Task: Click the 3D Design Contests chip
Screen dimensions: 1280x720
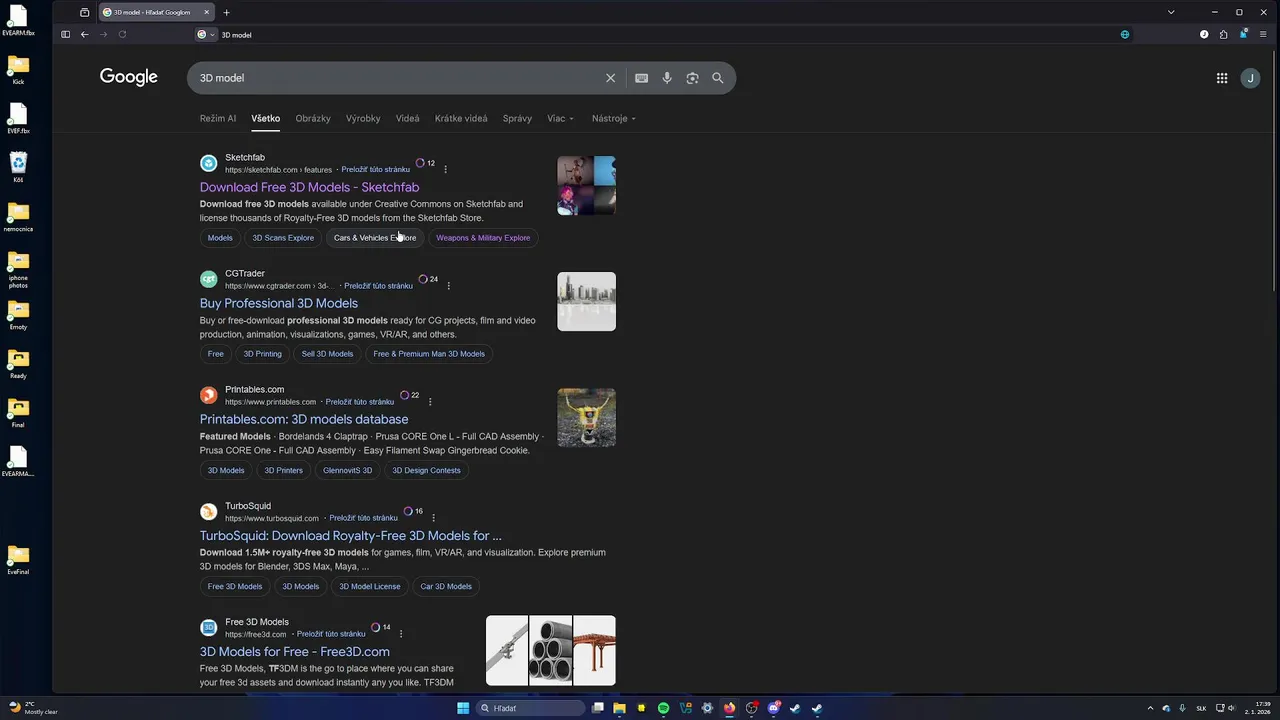Action: (426, 470)
